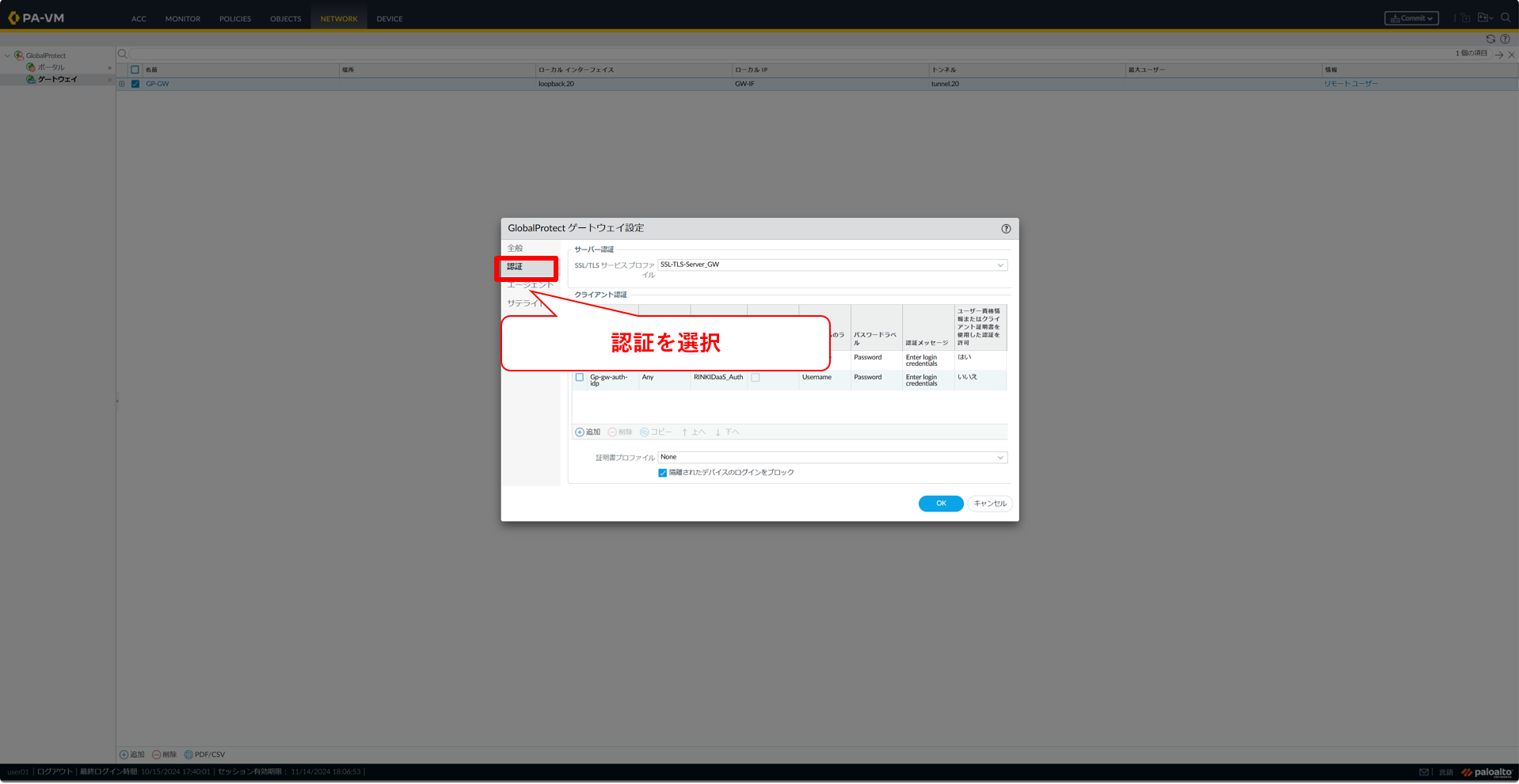Click the global search magnifier icon
1519x784 pixels.
(x=1506, y=18)
